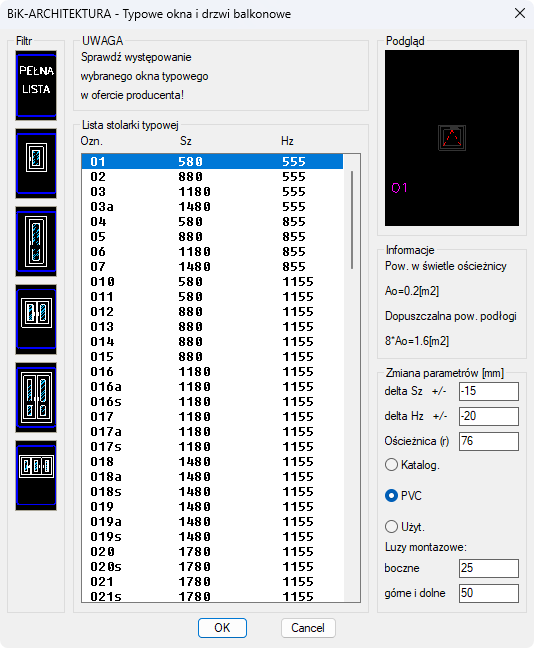Select the PVC radio button

pyautogui.click(x=391, y=496)
